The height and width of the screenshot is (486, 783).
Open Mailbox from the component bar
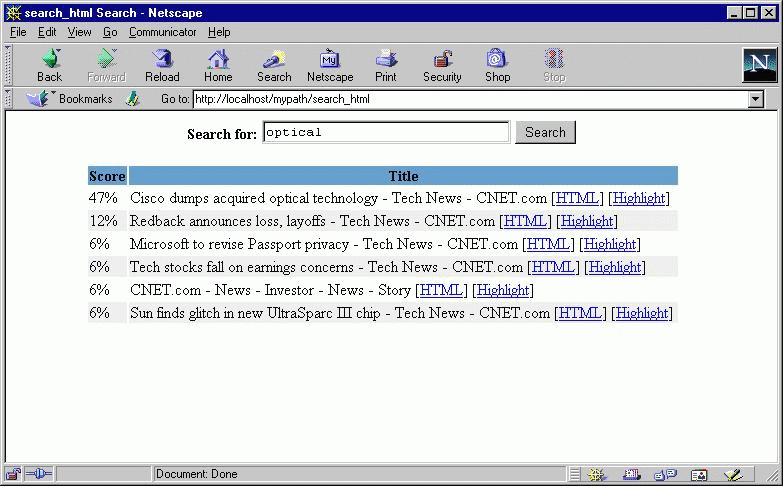631,474
